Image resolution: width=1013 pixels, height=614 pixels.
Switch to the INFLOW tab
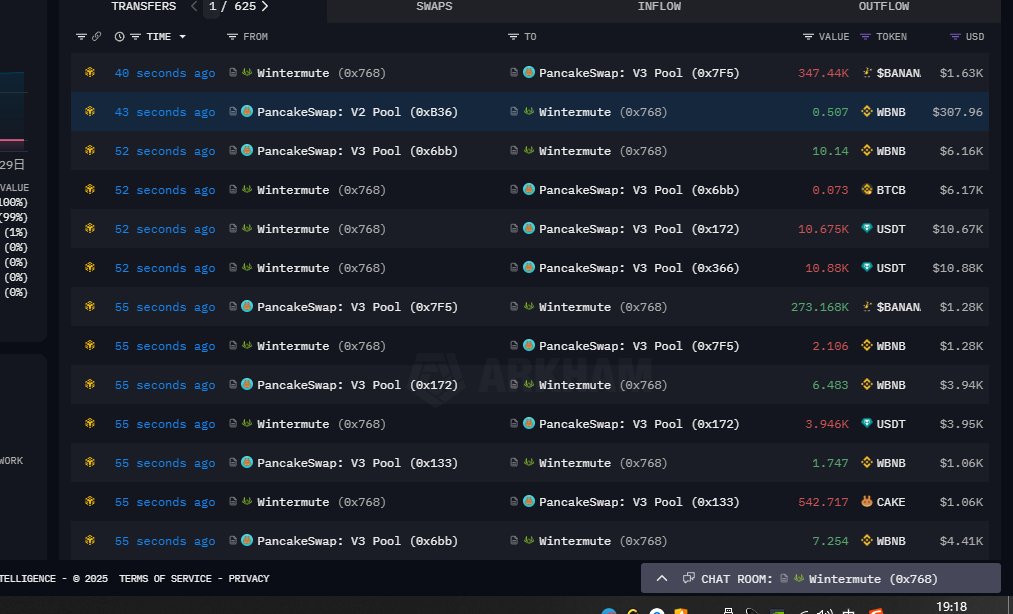click(659, 6)
